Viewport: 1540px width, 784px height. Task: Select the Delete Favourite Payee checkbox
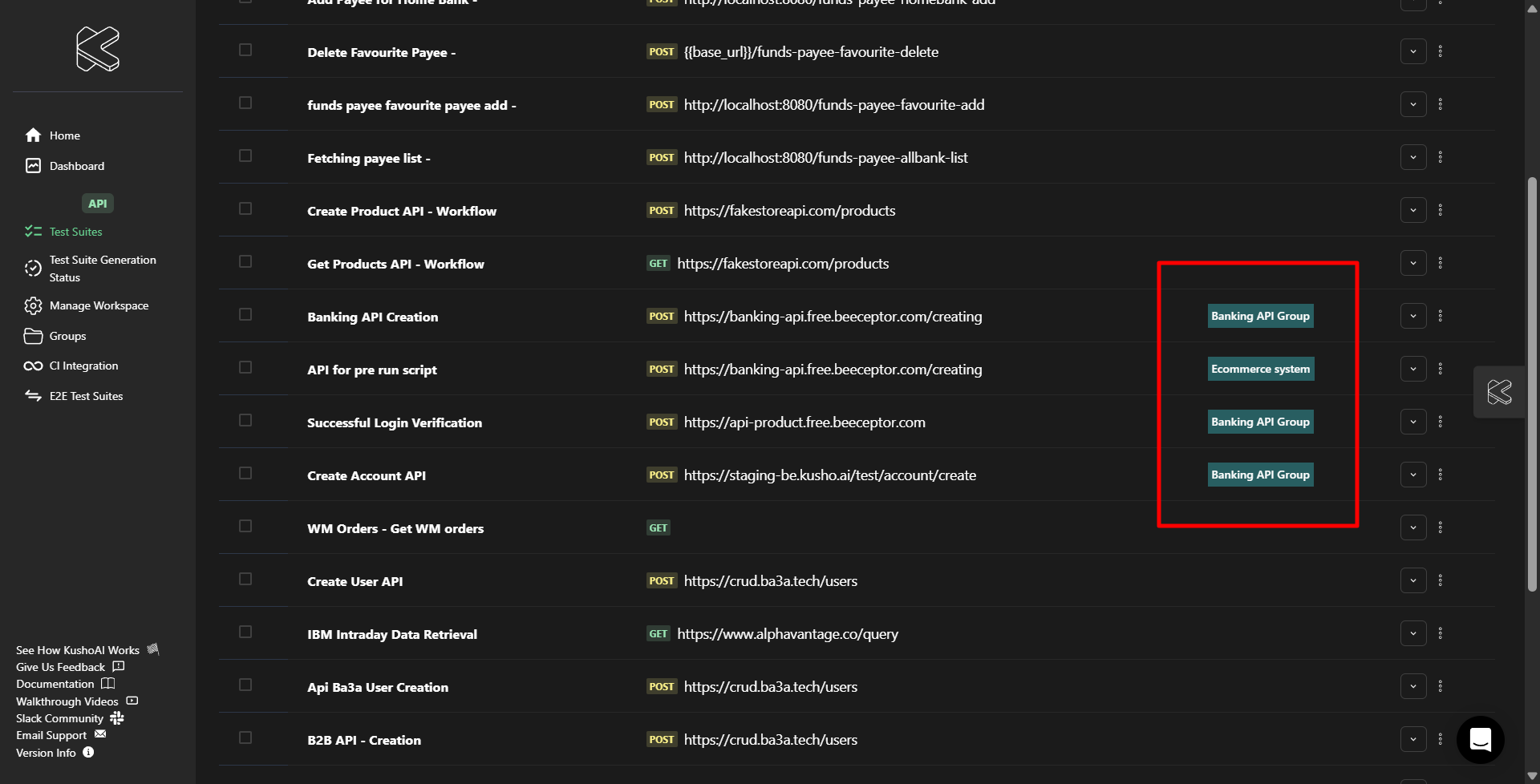pos(245,51)
